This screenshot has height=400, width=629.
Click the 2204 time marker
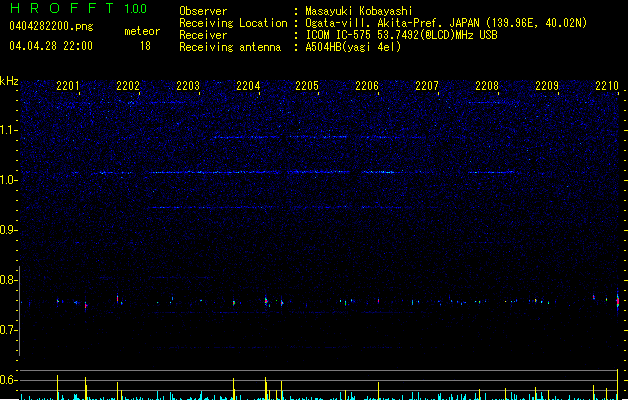coord(248,85)
